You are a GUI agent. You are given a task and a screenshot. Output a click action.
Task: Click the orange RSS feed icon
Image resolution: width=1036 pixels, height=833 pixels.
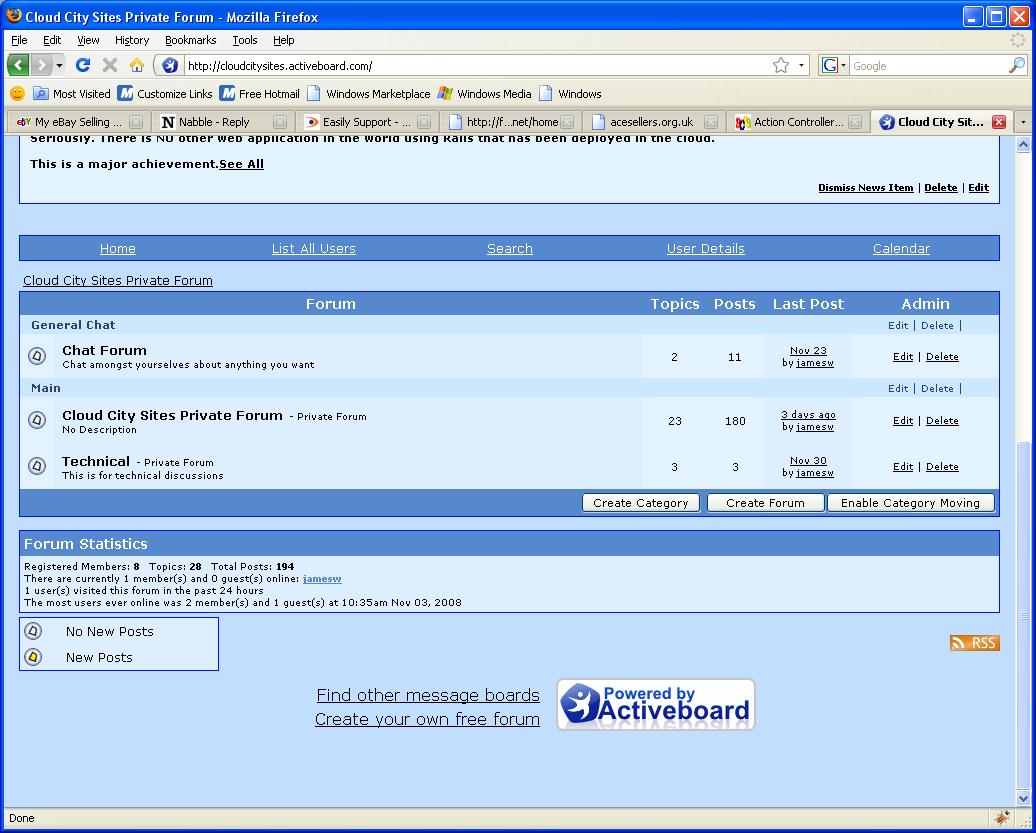[x=974, y=643]
